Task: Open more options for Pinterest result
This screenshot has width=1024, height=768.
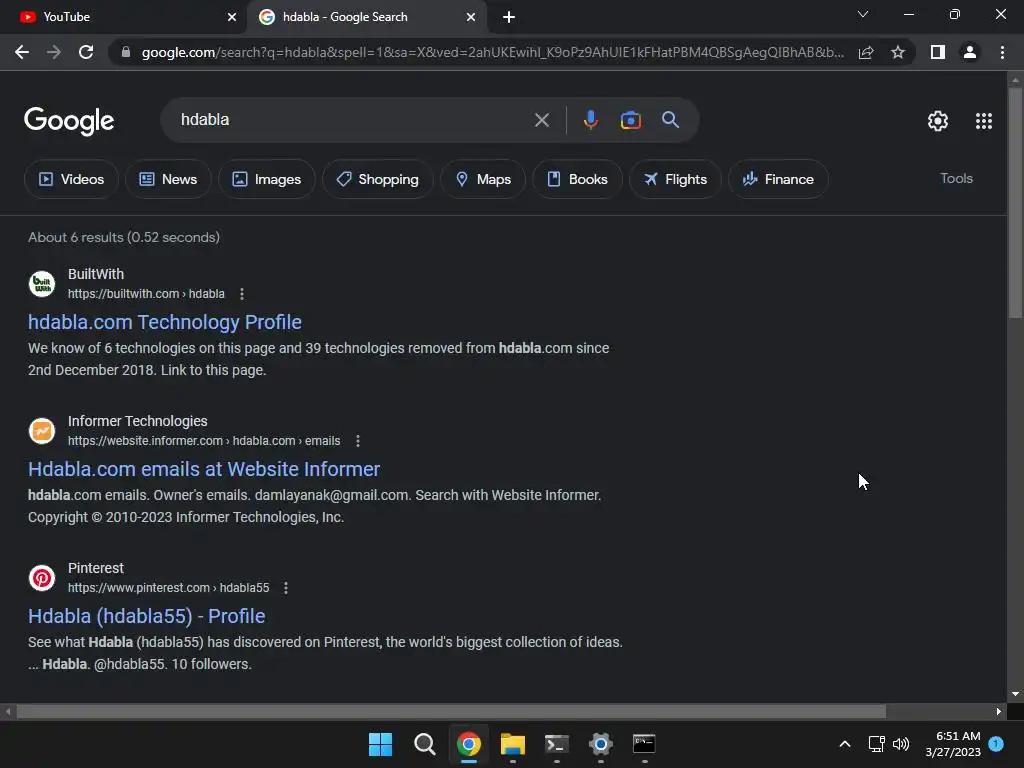Action: pyautogui.click(x=285, y=588)
